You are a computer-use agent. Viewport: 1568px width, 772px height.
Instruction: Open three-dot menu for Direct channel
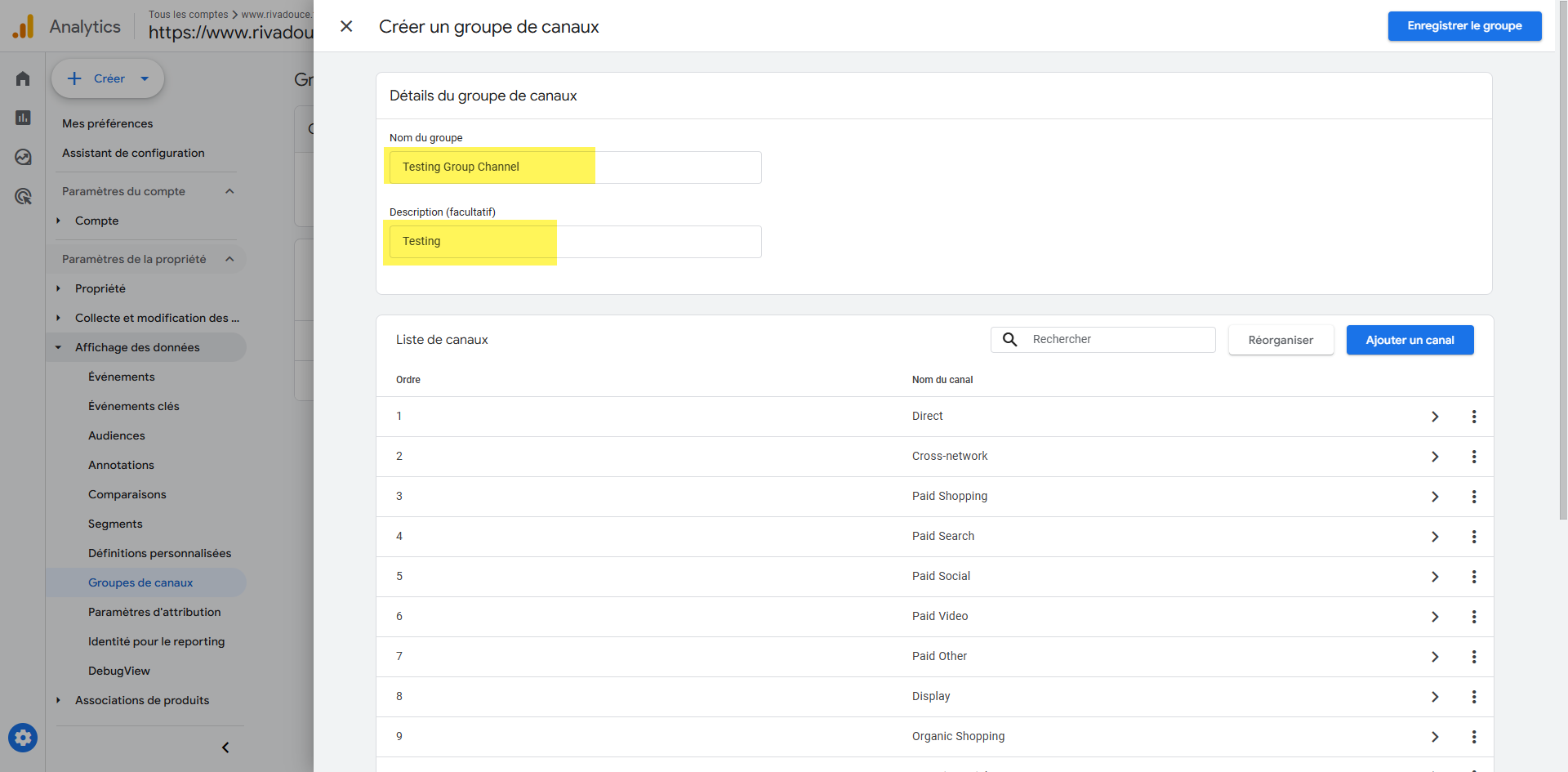pos(1473,417)
